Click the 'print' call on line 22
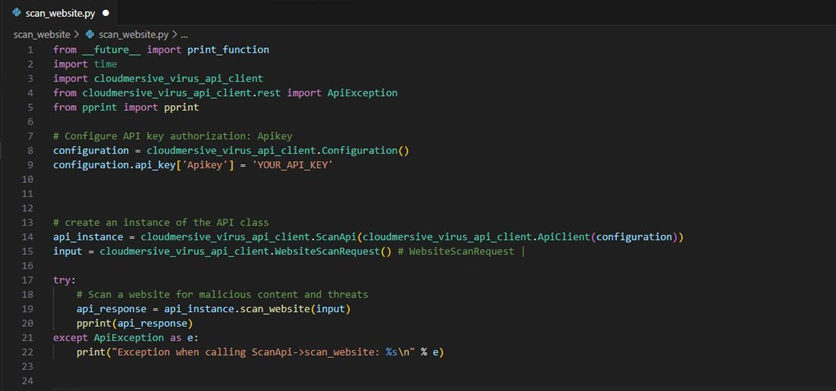The width and height of the screenshot is (836, 391). click(91, 352)
